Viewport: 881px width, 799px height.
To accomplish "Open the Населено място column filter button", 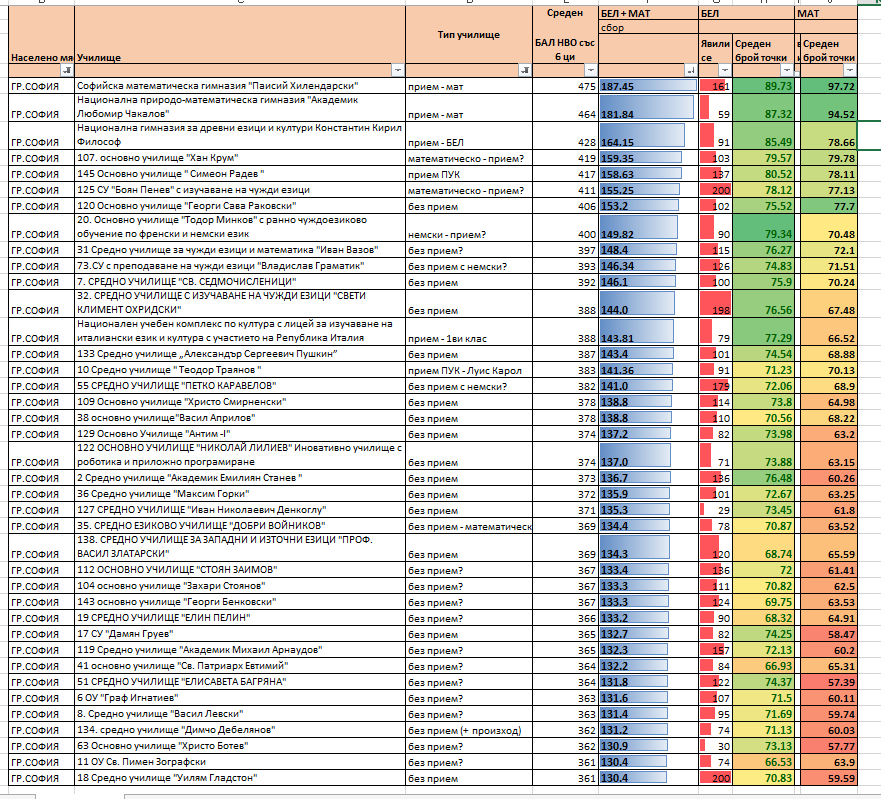I will (67, 71).
